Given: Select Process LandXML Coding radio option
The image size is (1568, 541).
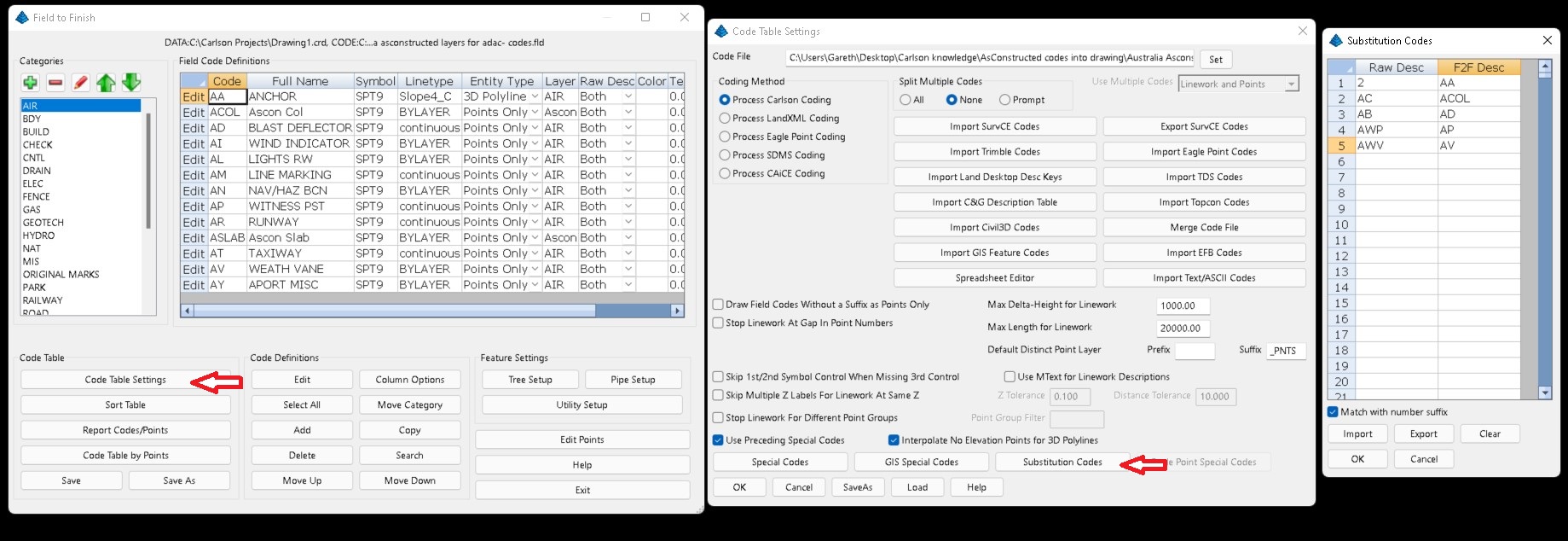Looking at the screenshot, I should click(x=725, y=119).
